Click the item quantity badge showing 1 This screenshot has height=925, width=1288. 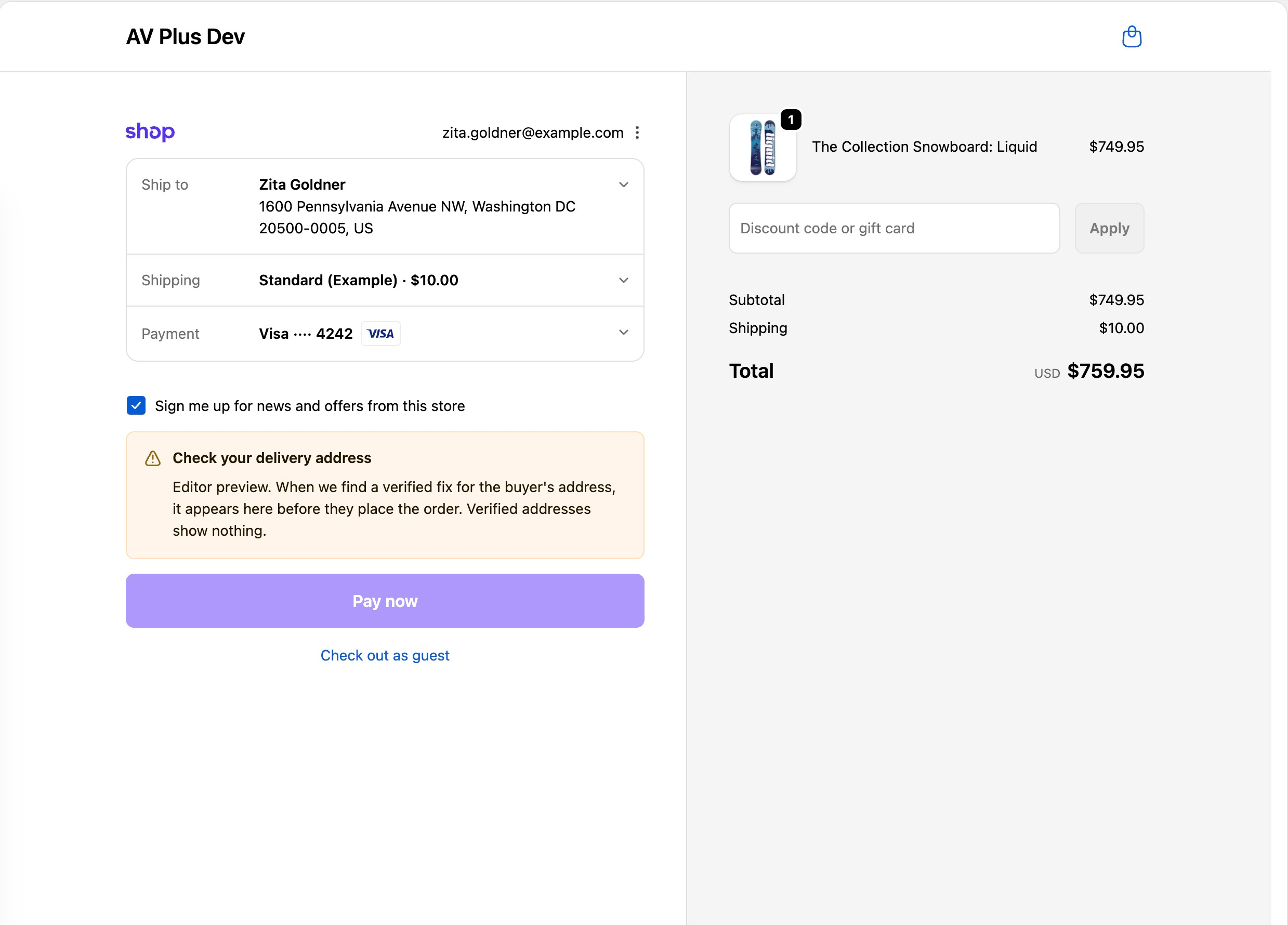click(791, 120)
